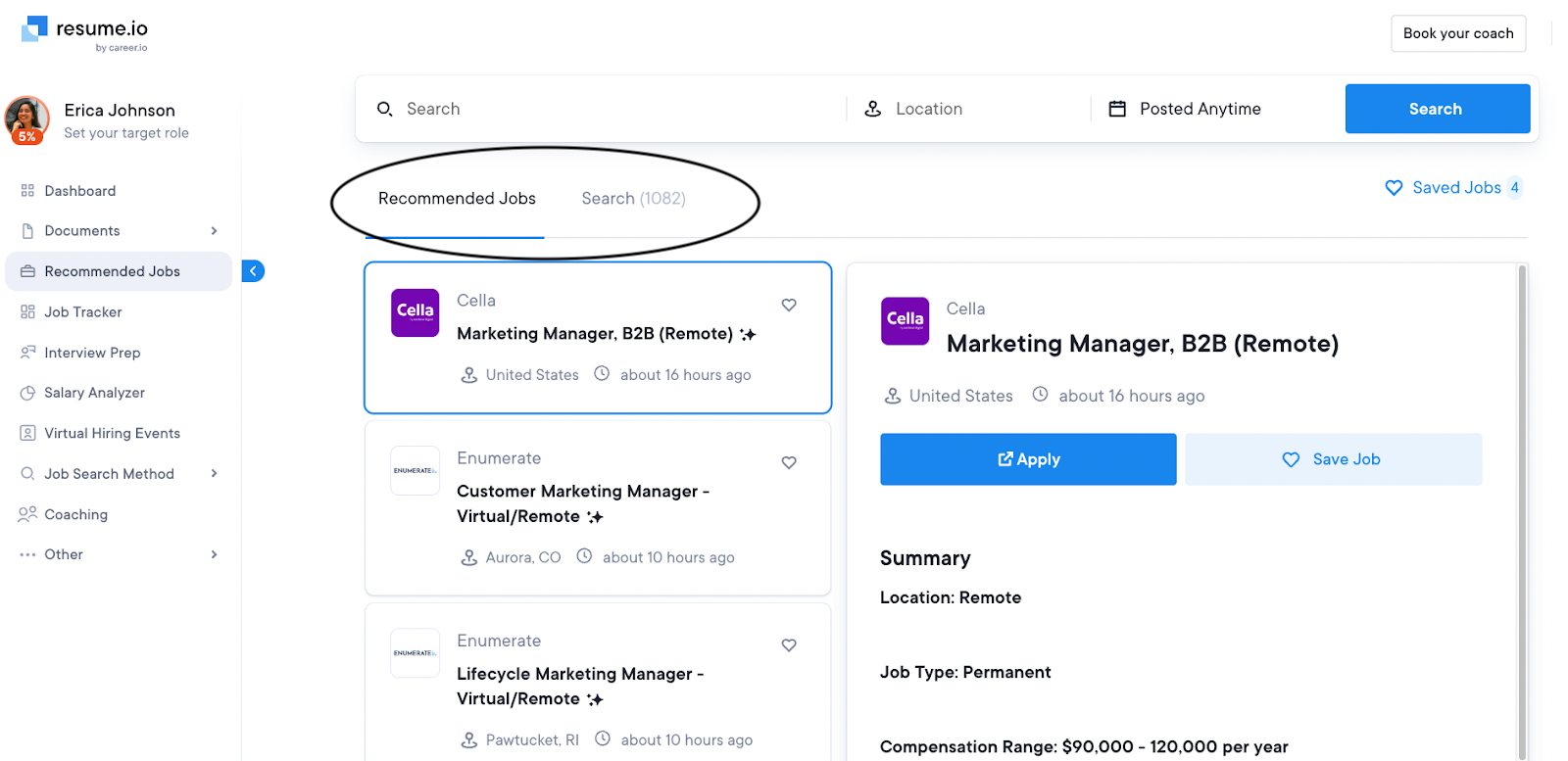Open the Posted Anytime date filter
Image resolution: width=1568 pixels, height=761 pixels.
[1200, 109]
